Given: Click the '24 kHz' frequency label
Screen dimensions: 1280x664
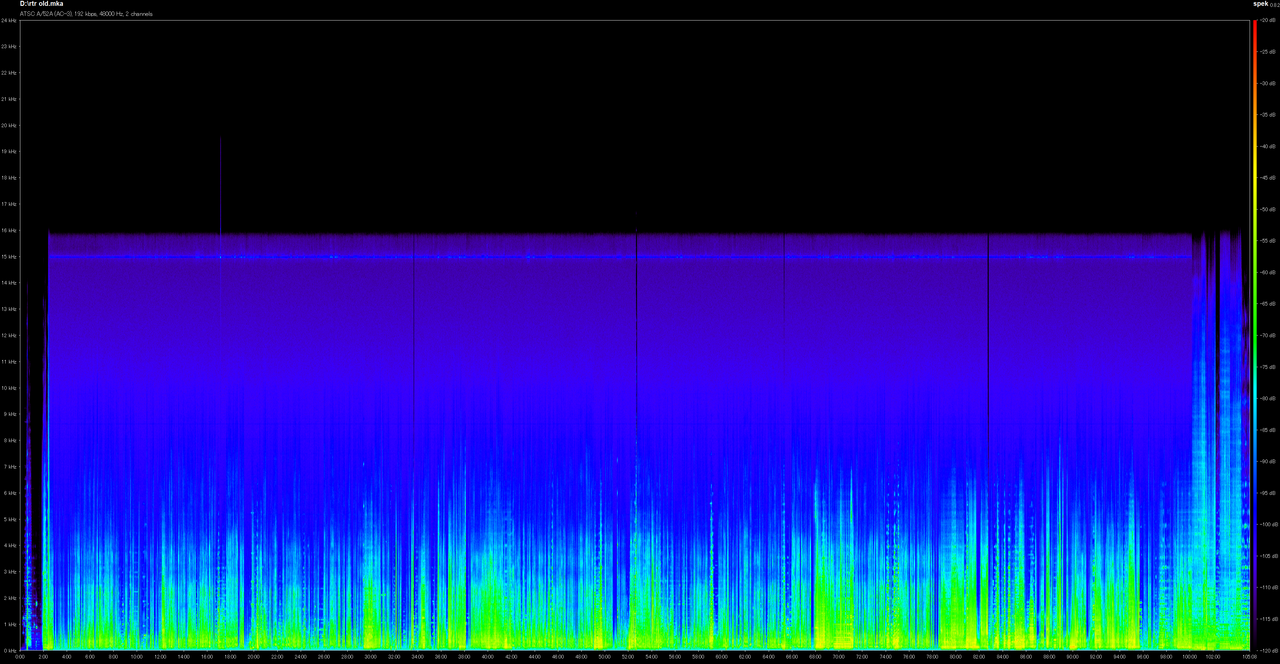Looking at the screenshot, I should click(9, 20).
